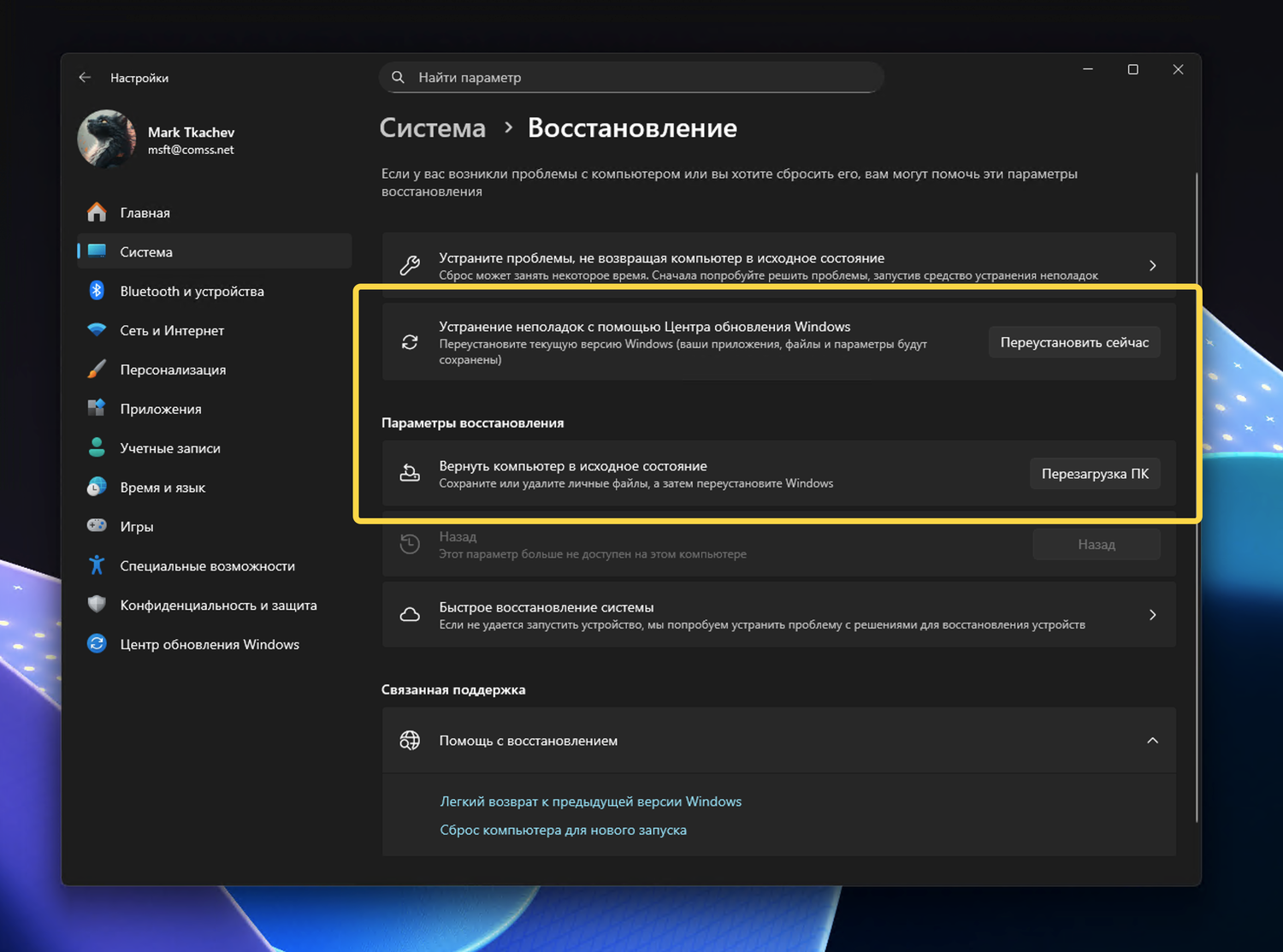The width and height of the screenshot is (1283, 952).
Task: Click the Перезагрузка ПК button
Action: pyautogui.click(x=1095, y=474)
